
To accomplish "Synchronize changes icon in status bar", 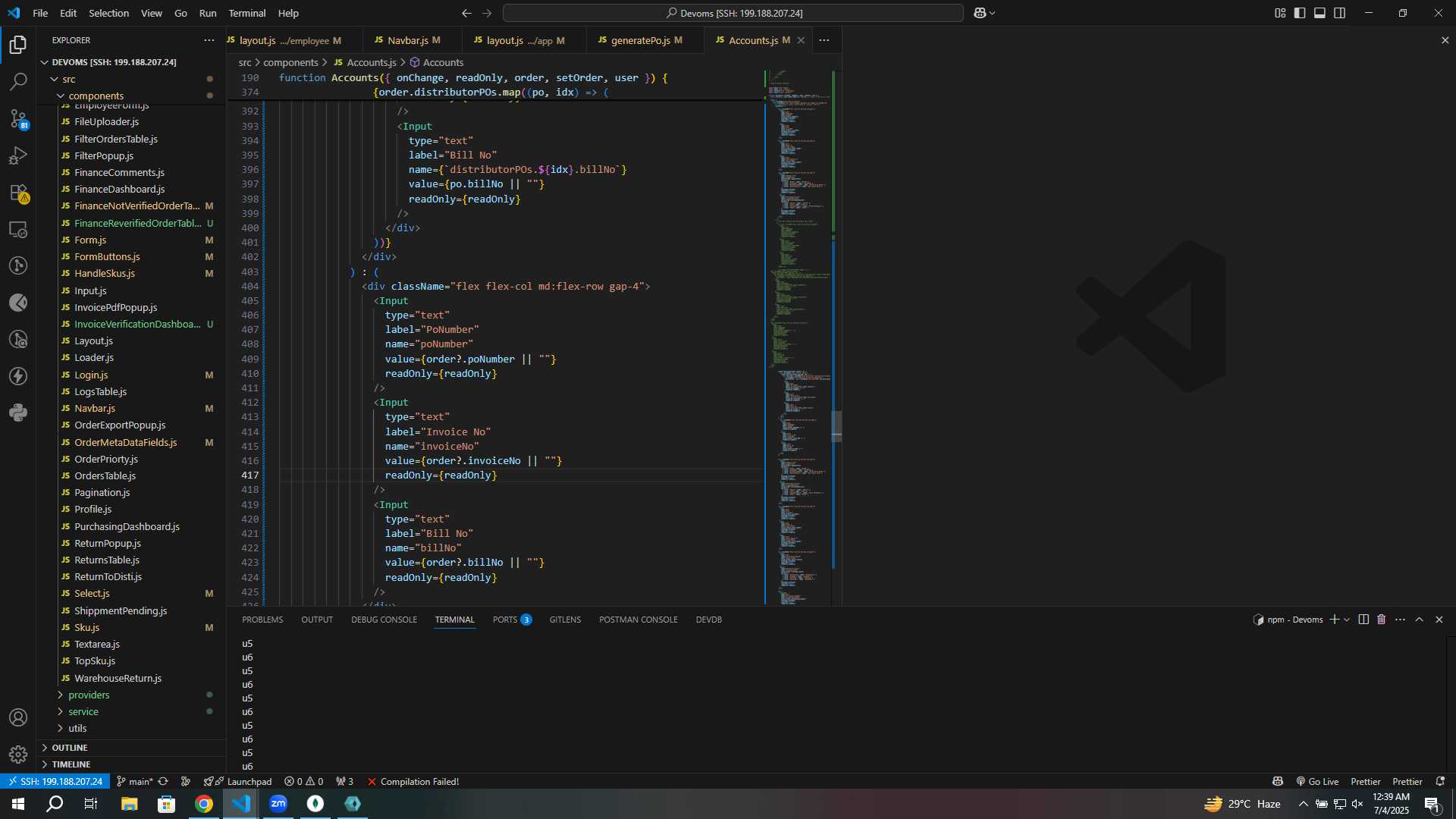I will (x=163, y=781).
